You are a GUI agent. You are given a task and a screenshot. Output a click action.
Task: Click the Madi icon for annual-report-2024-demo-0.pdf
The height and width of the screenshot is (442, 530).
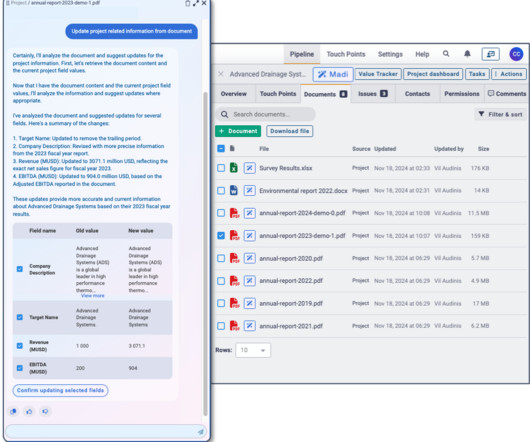(x=249, y=213)
